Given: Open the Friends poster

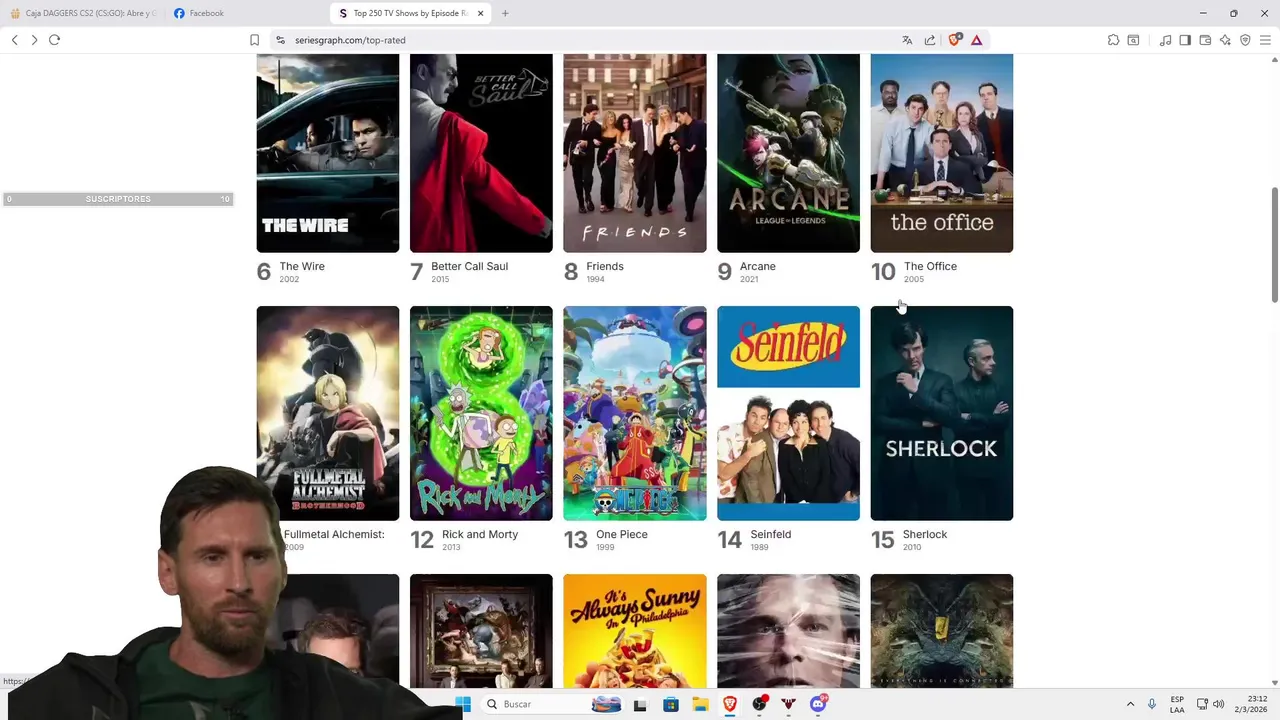Looking at the screenshot, I should pos(635,153).
